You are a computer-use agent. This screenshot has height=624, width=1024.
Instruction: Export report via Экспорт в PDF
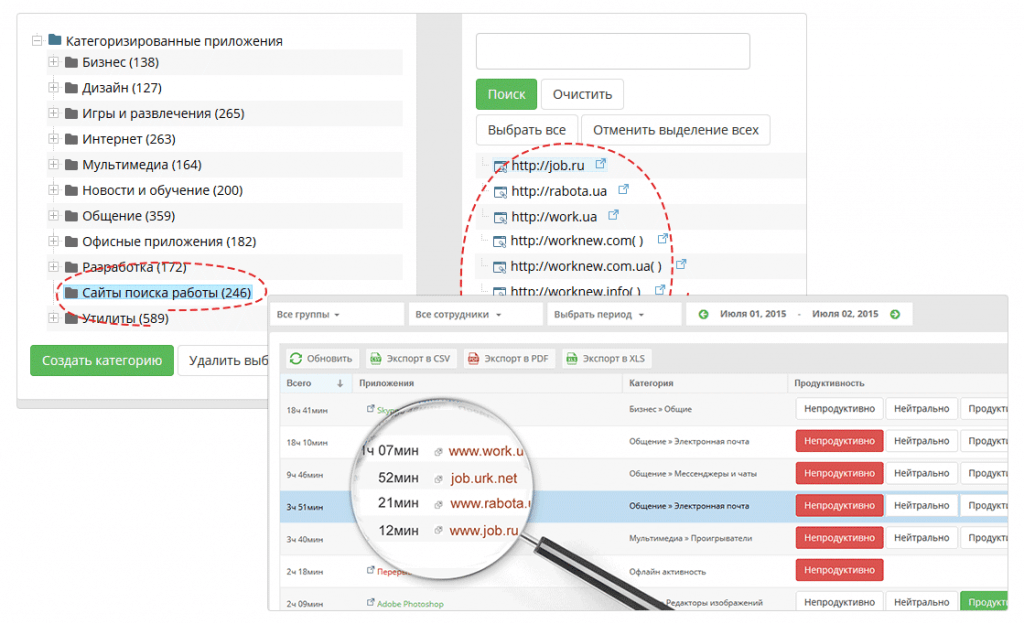[508, 358]
